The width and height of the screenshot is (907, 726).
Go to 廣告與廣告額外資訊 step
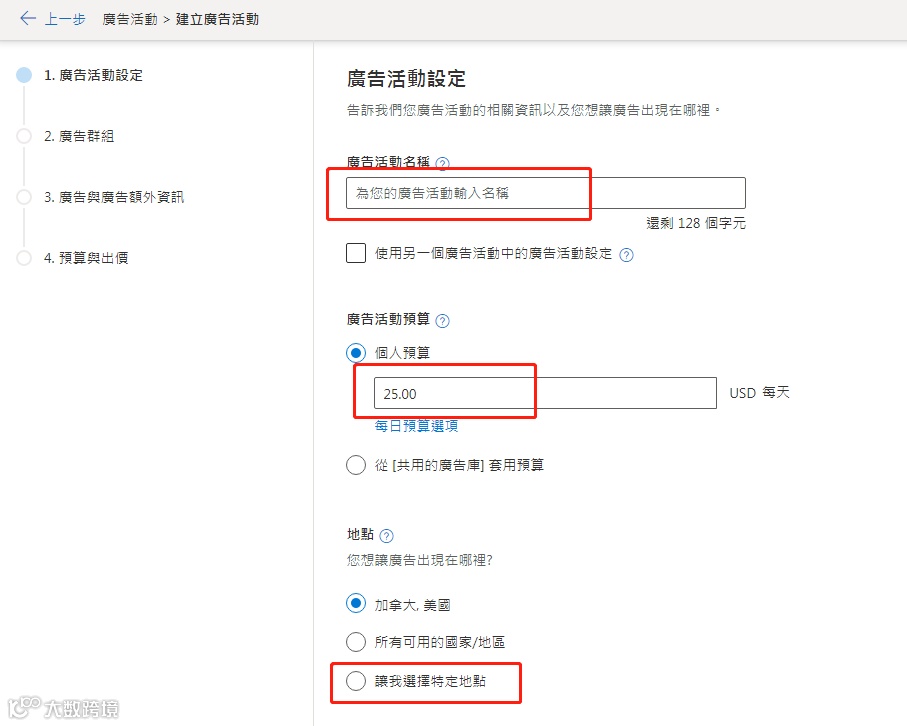114,197
